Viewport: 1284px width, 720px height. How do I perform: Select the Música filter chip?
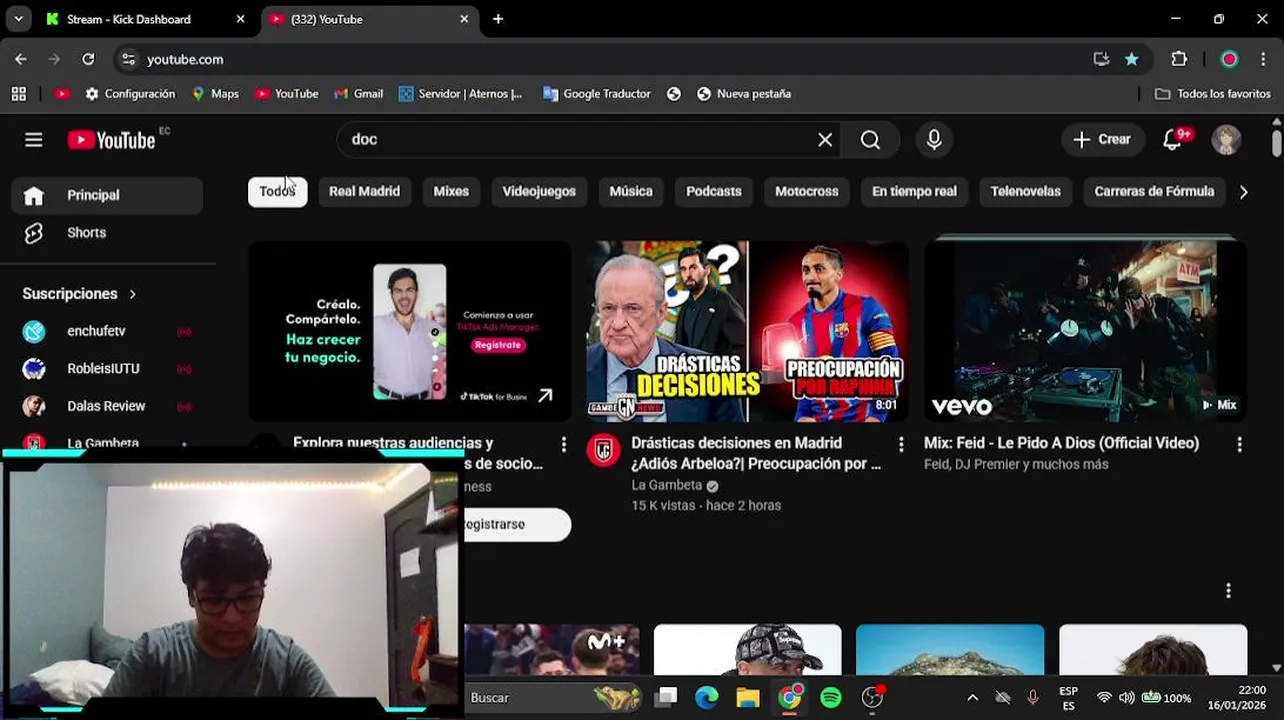[631, 192]
